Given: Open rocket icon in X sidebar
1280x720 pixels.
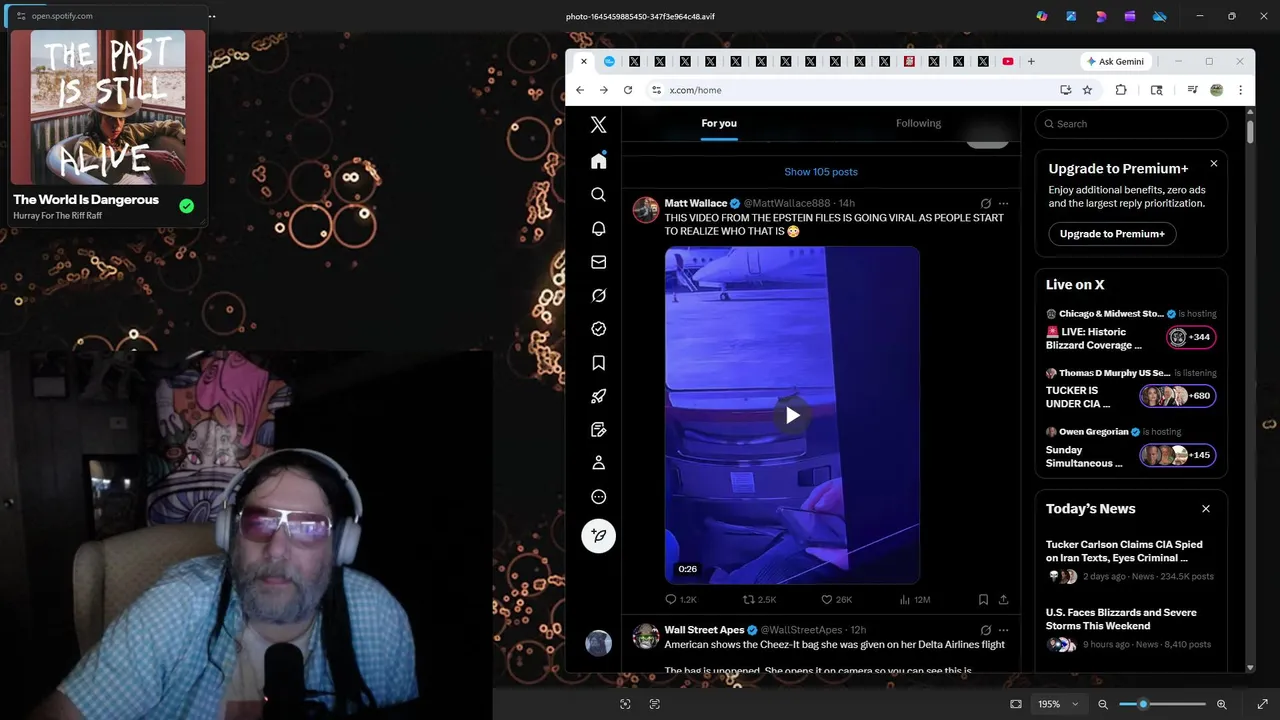Looking at the screenshot, I should pyautogui.click(x=598, y=396).
